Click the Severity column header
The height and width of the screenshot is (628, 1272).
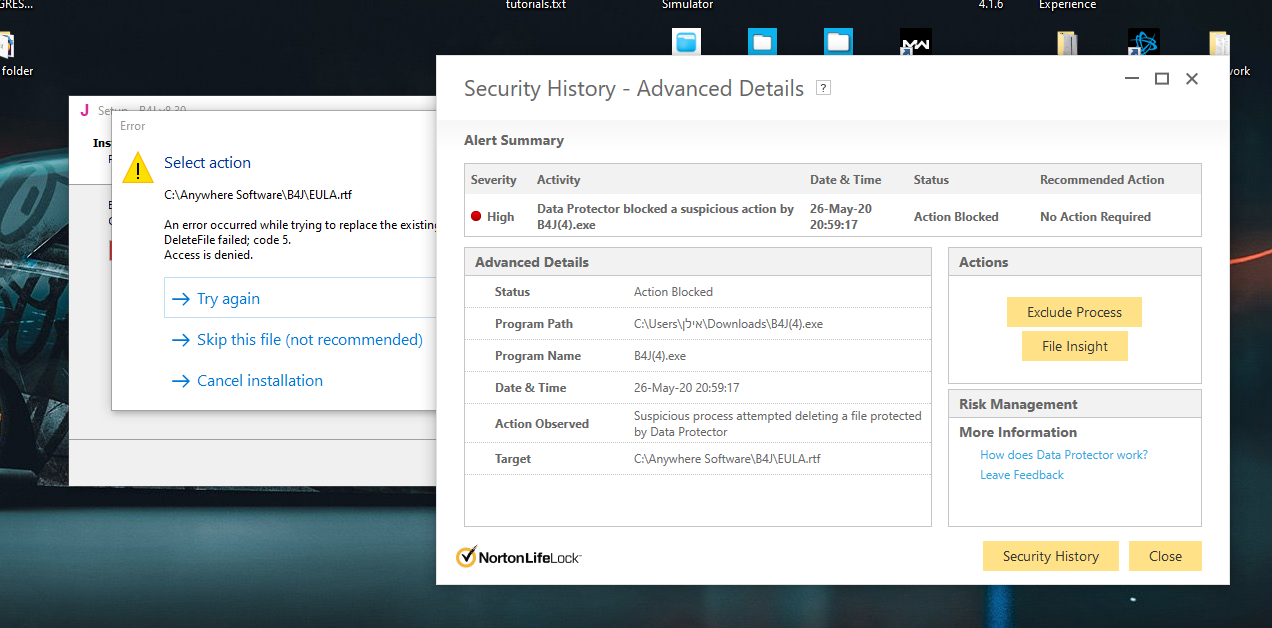pyautogui.click(x=494, y=180)
